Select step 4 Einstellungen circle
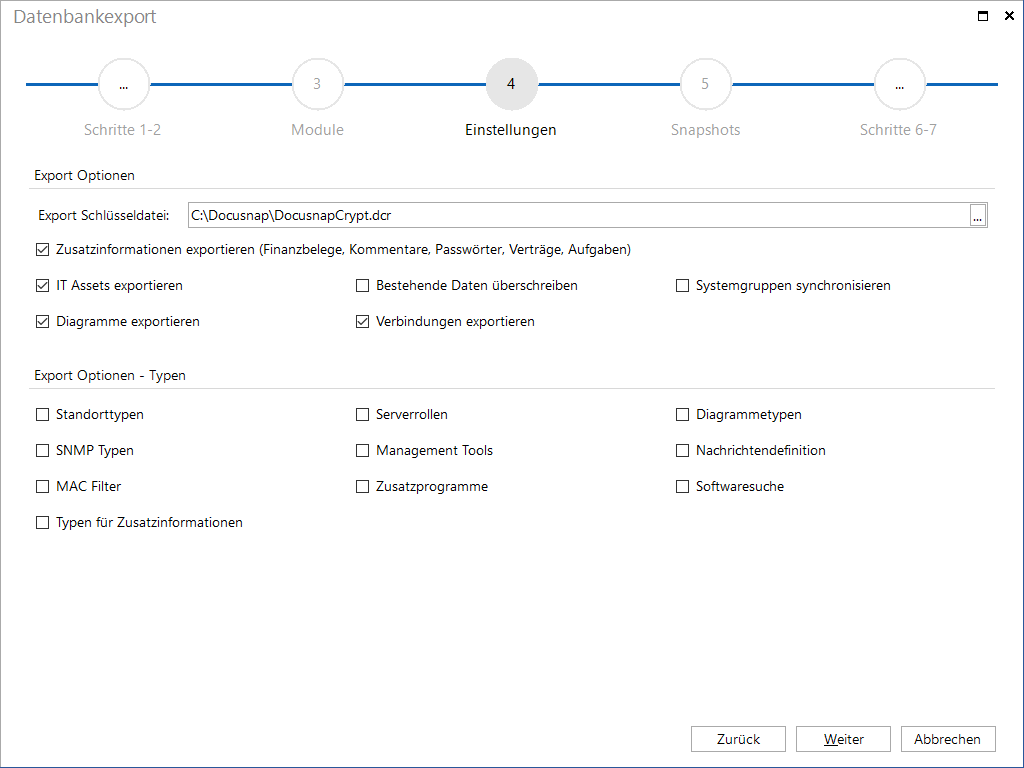The height and width of the screenshot is (768, 1024). coord(511,84)
